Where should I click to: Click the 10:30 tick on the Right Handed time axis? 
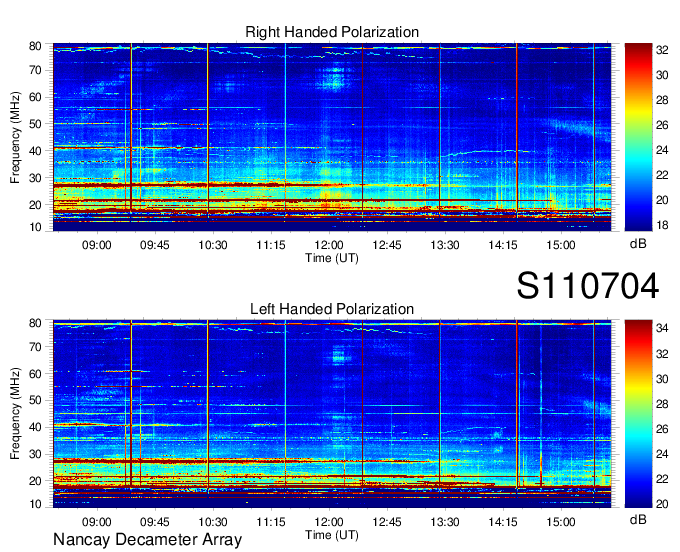(212, 245)
